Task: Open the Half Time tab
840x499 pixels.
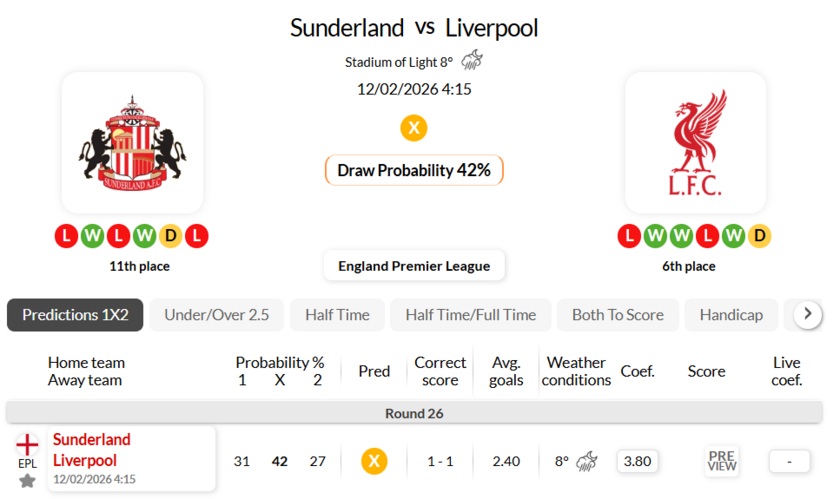Action: tap(337, 315)
